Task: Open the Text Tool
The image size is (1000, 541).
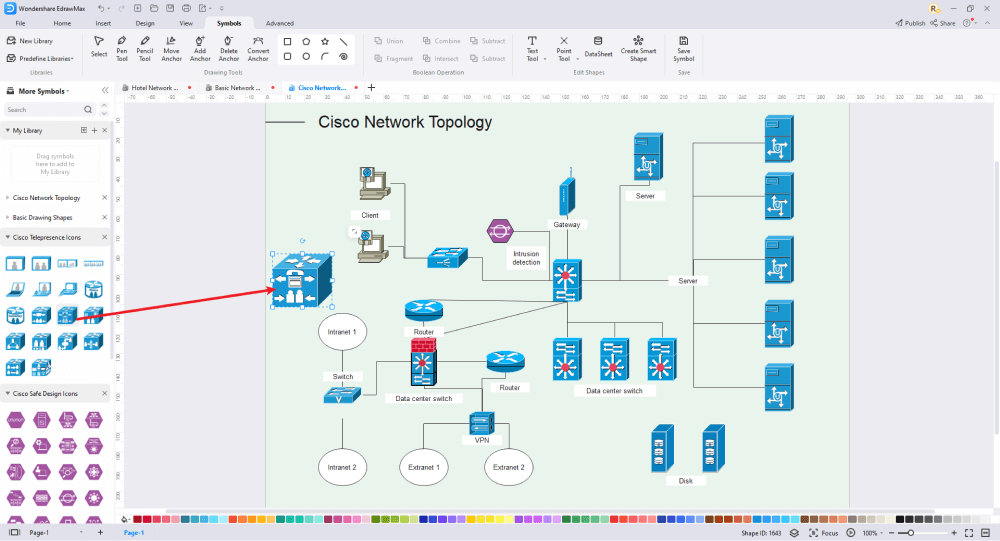Action: [x=532, y=49]
